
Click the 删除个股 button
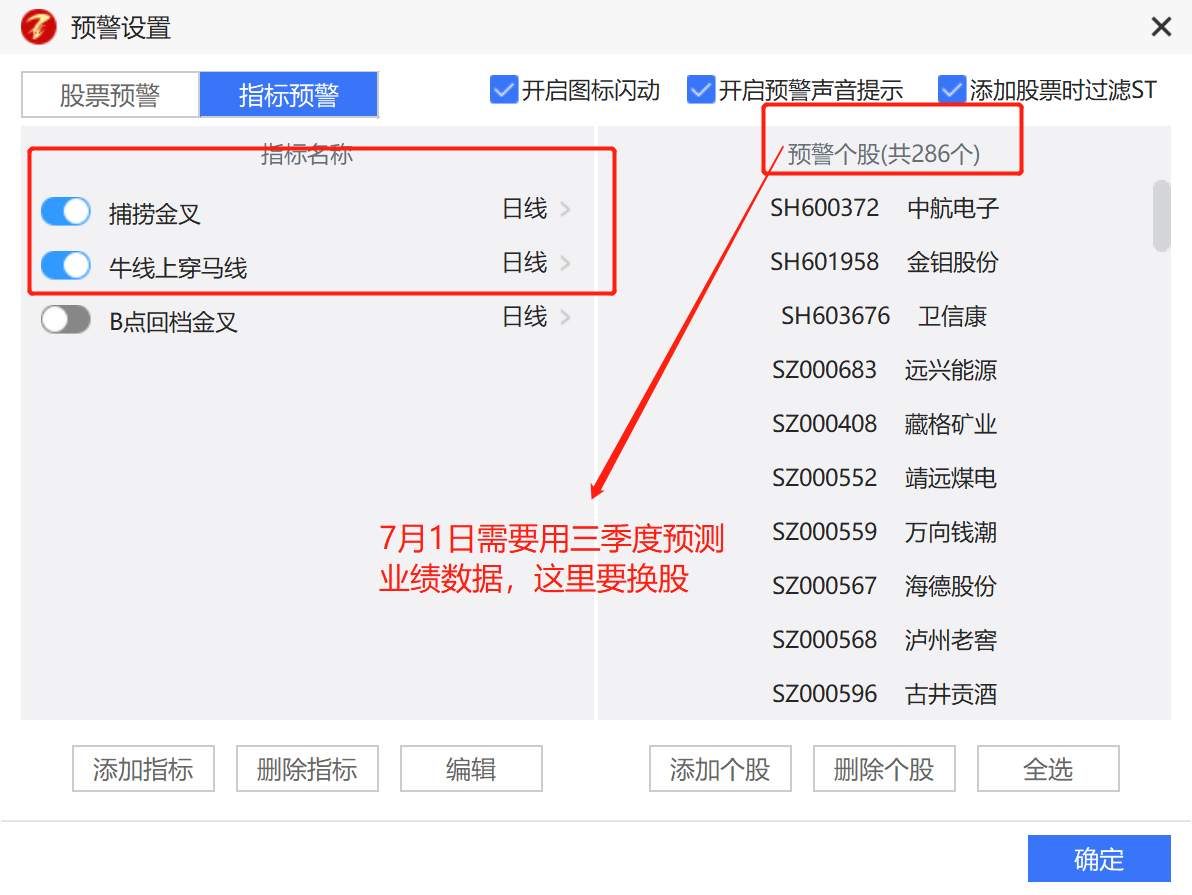[884, 769]
